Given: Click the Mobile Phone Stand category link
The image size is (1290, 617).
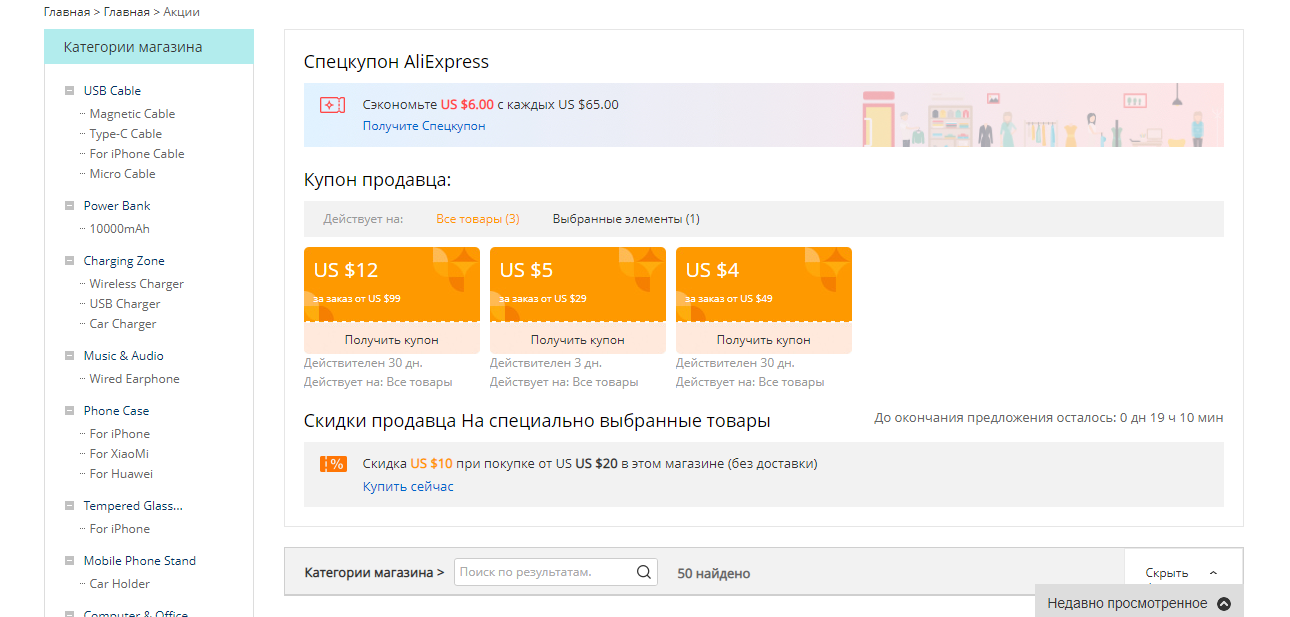Looking at the screenshot, I should point(140,561).
